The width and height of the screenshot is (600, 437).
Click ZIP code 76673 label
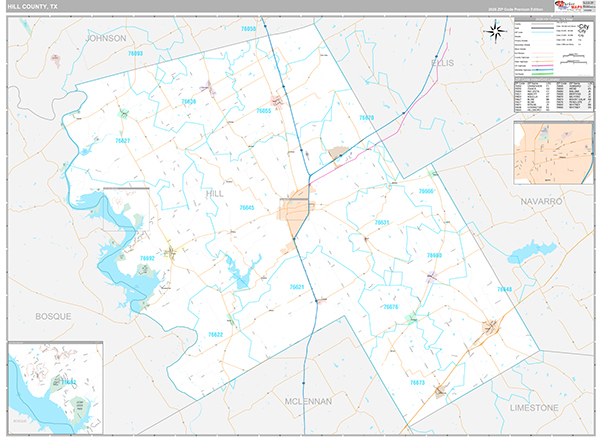pos(417,383)
